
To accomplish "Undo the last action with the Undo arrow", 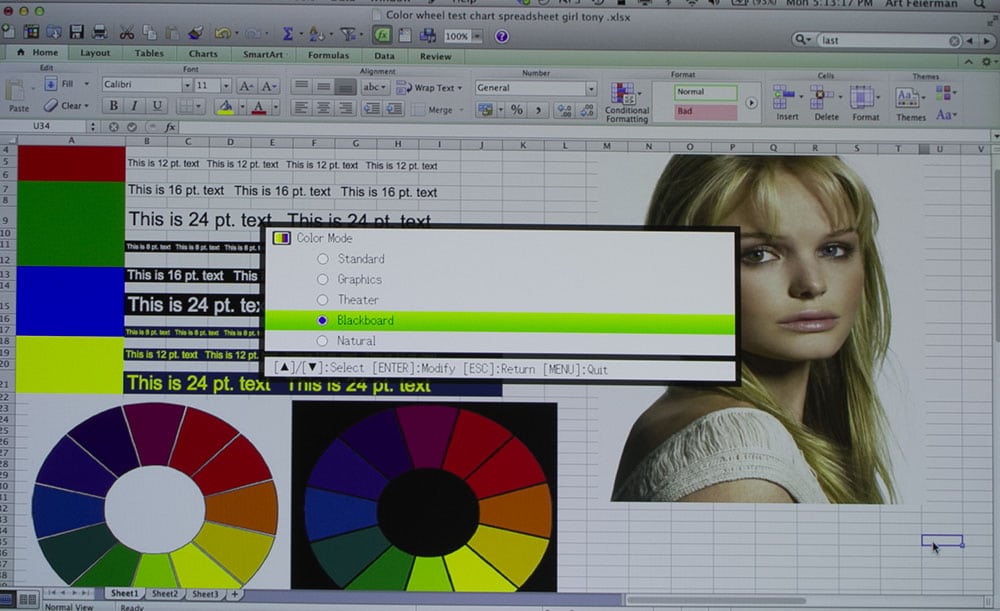I will coord(222,33).
